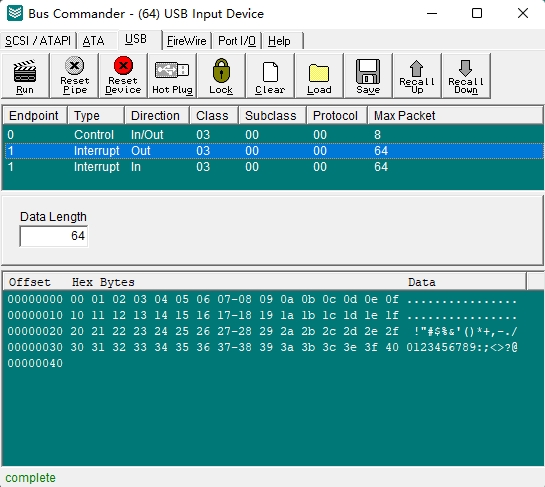Click the Recall Up arrow icon
The height and width of the screenshot is (487, 545).
[416, 68]
